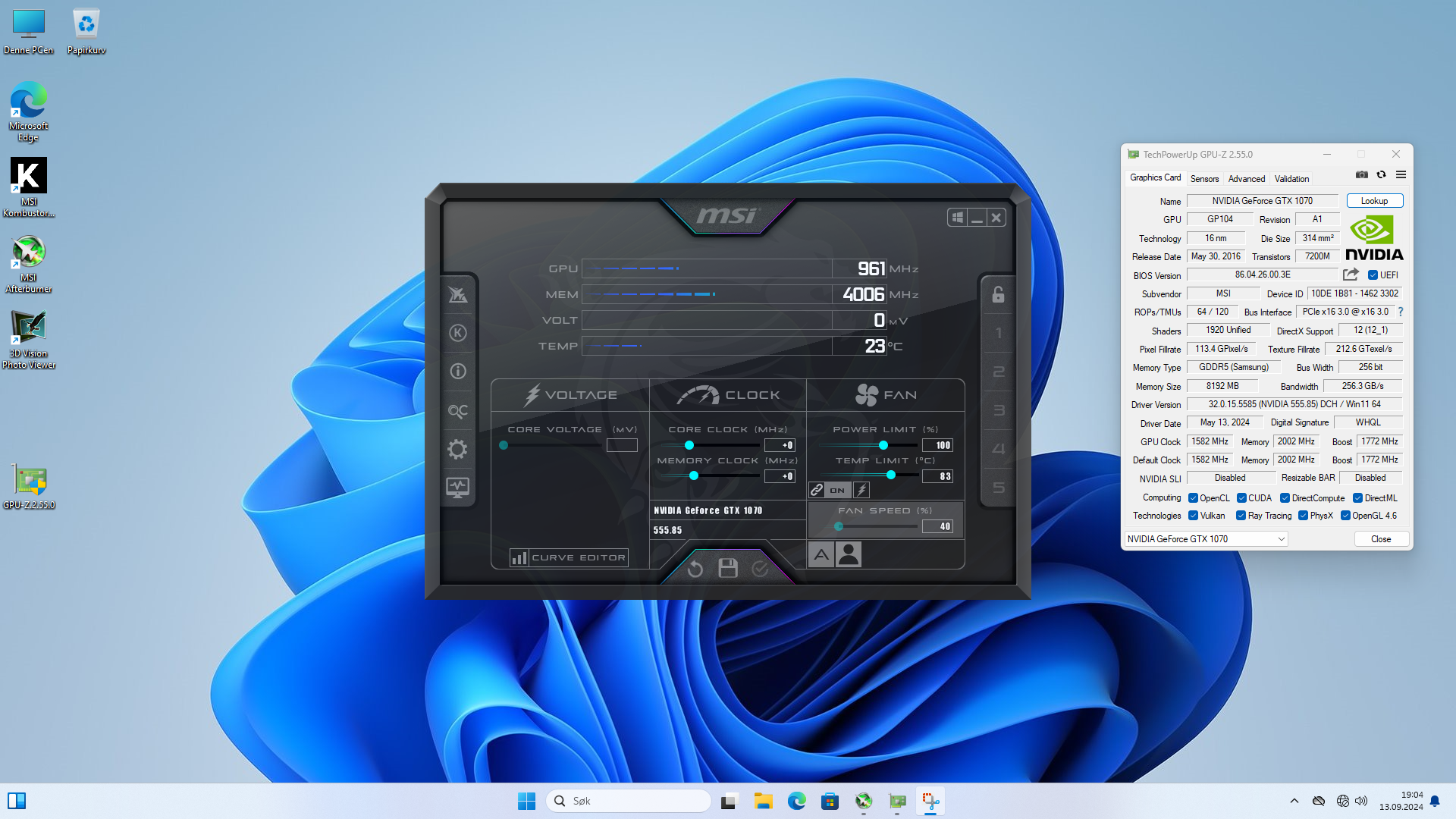Open the GPU selection dropdown in GPU-Z
The height and width of the screenshot is (819, 1456).
(x=1205, y=539)
